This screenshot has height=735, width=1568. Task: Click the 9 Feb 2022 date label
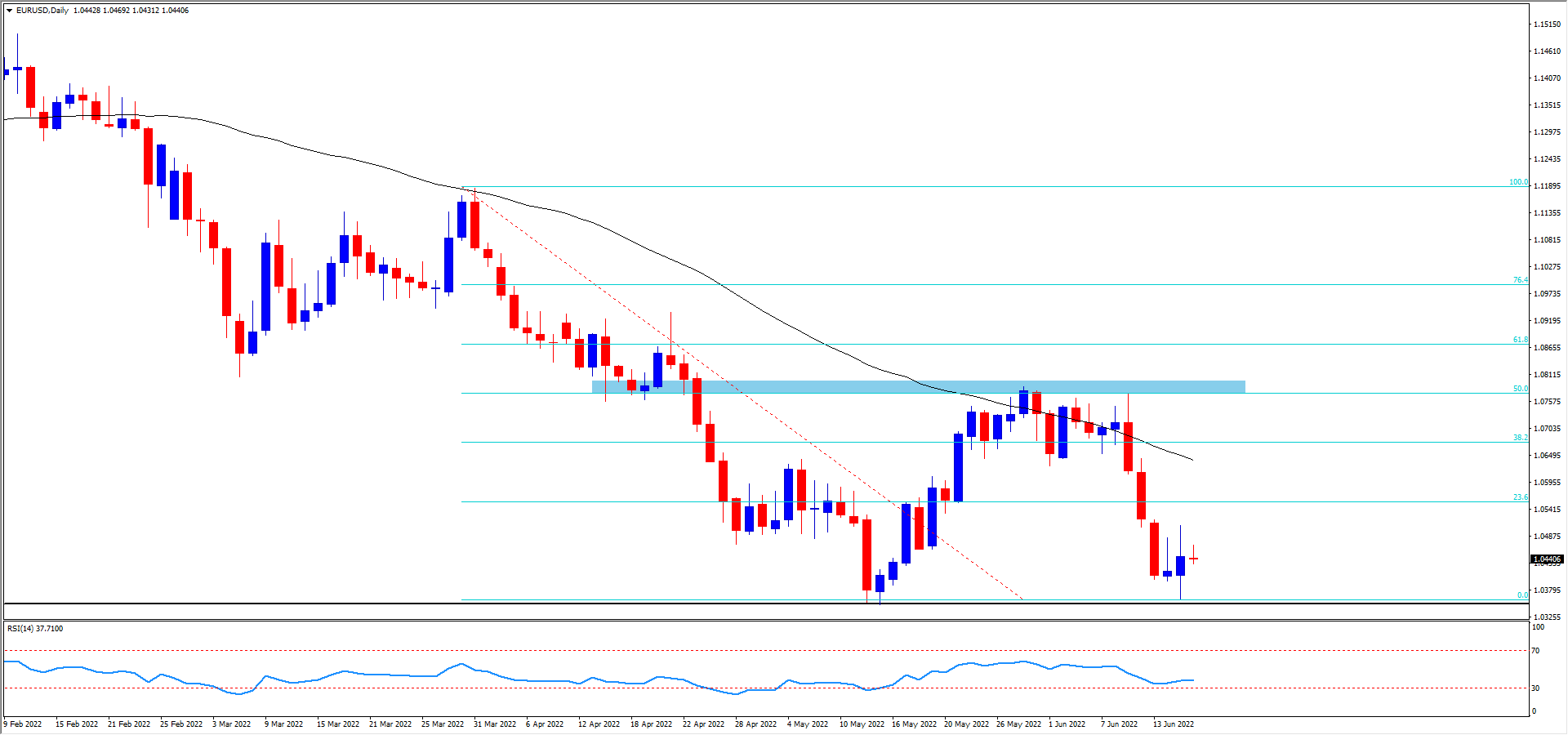(24, 724)
